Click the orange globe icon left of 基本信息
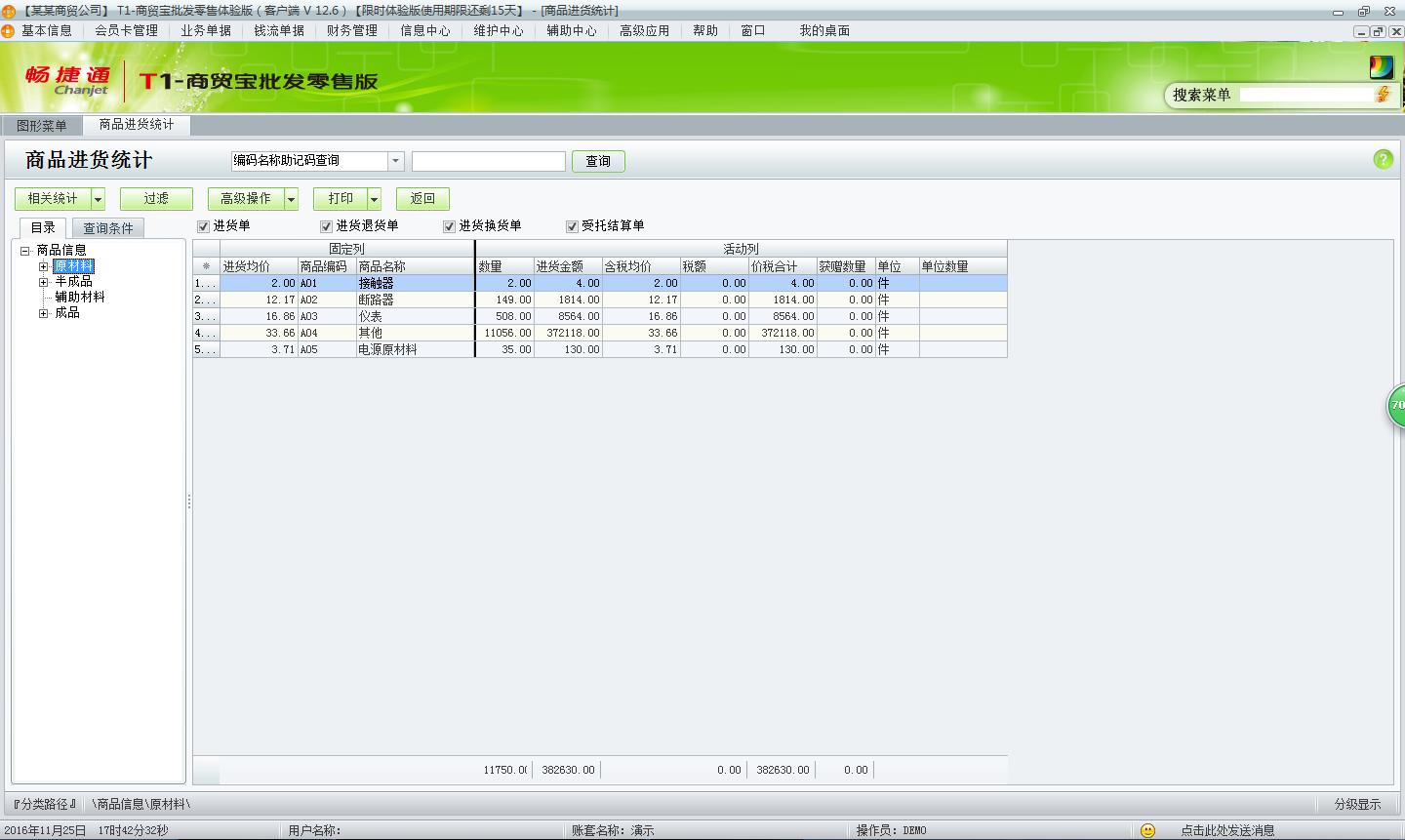 9,30
